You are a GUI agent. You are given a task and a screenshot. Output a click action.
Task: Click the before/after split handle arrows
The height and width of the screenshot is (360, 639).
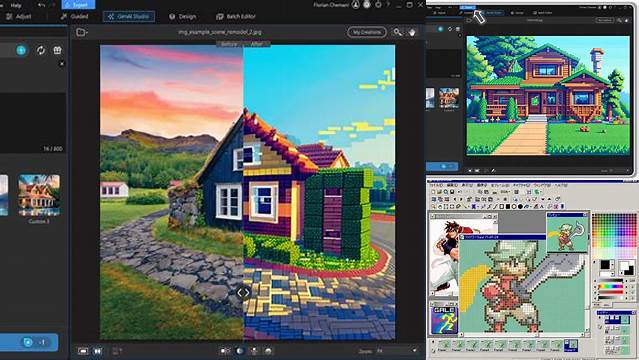243,292
